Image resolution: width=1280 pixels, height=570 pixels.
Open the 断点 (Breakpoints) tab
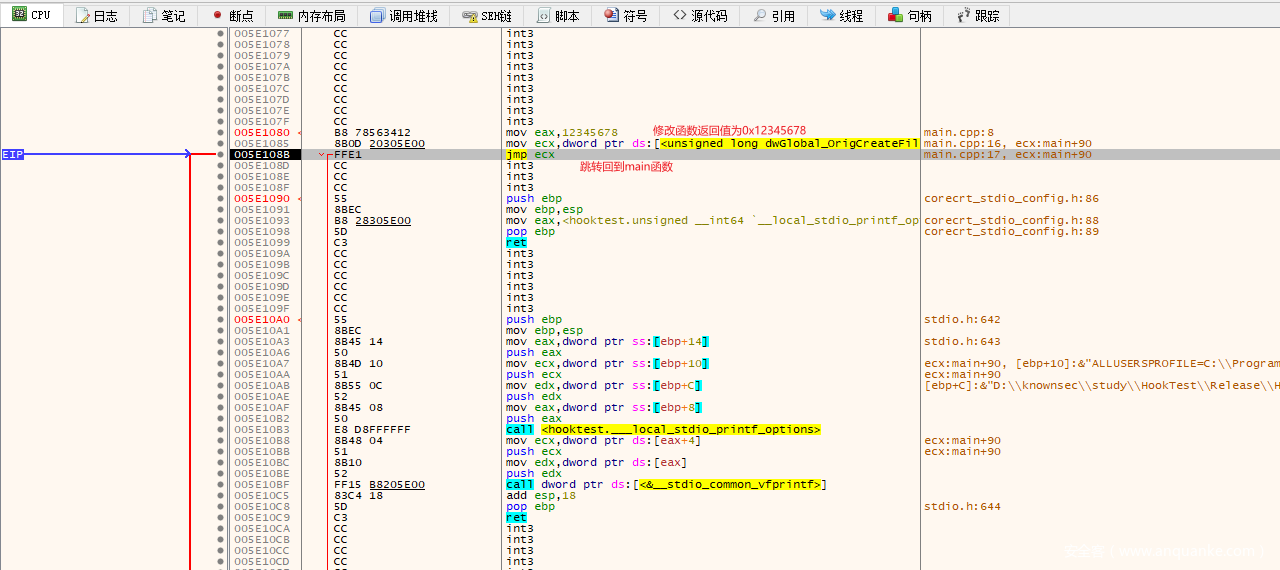[232, 15]
